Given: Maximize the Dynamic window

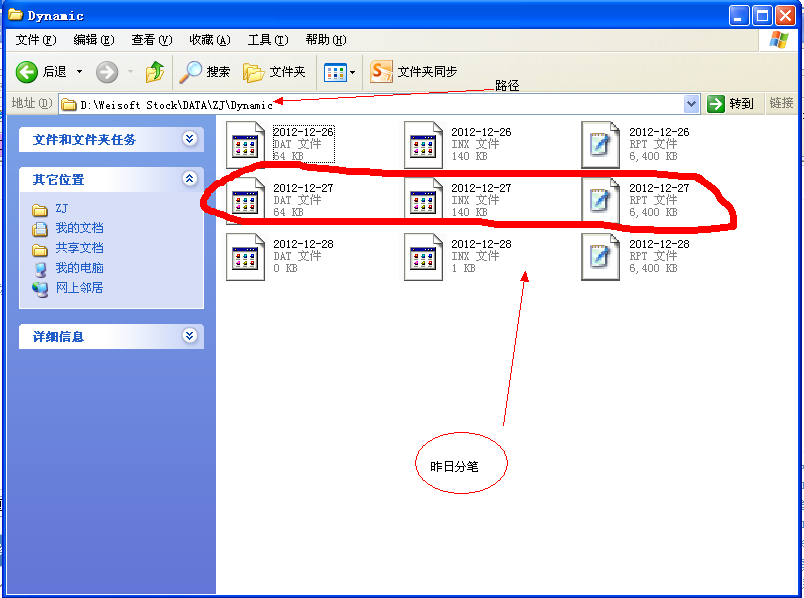Looking at the screenshot, I should coord(762,16).
